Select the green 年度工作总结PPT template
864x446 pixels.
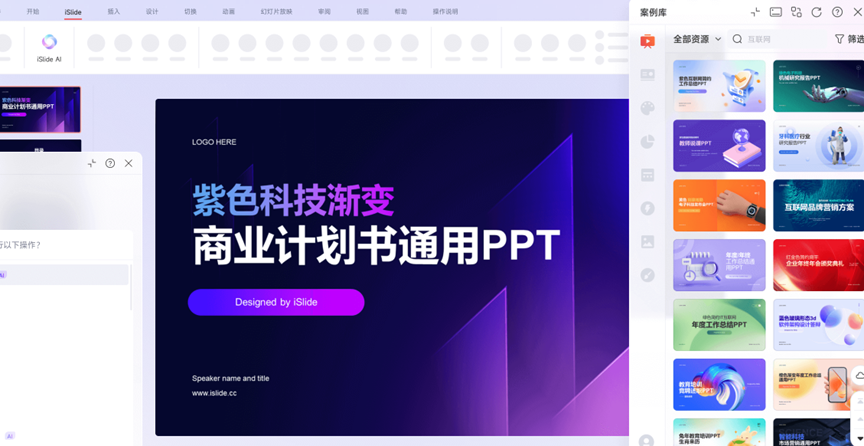(x=719, y=325)
